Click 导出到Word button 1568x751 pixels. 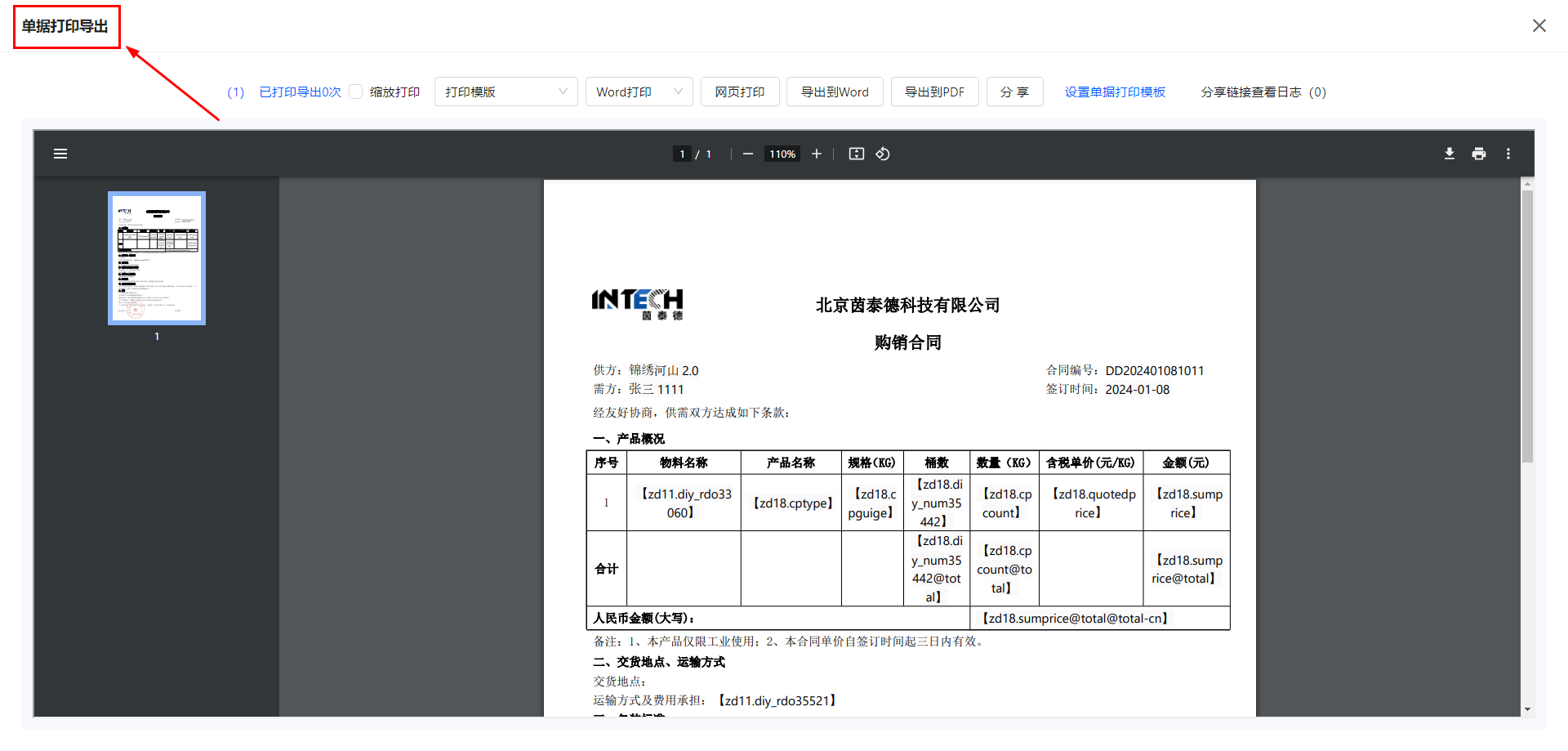click(835, 92)
